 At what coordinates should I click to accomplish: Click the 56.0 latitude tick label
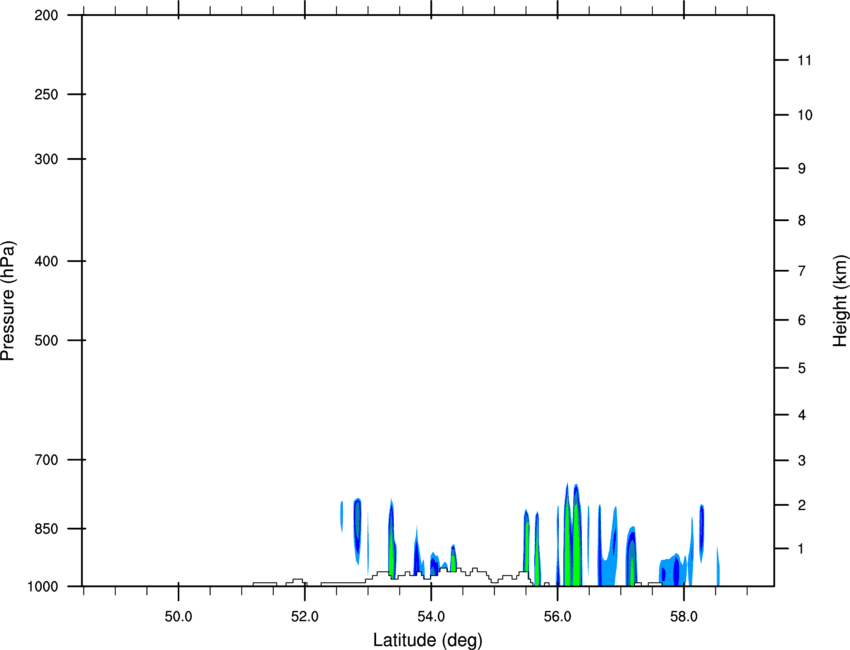[557, 617]
